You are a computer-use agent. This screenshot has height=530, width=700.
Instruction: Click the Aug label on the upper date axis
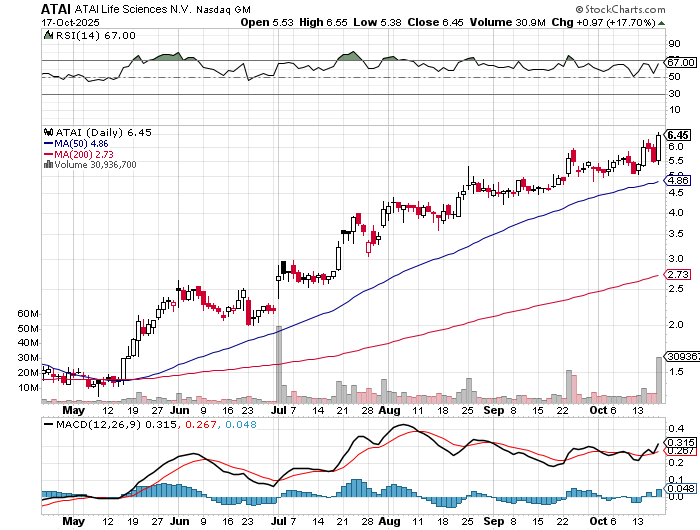click(x=389, y=410)
